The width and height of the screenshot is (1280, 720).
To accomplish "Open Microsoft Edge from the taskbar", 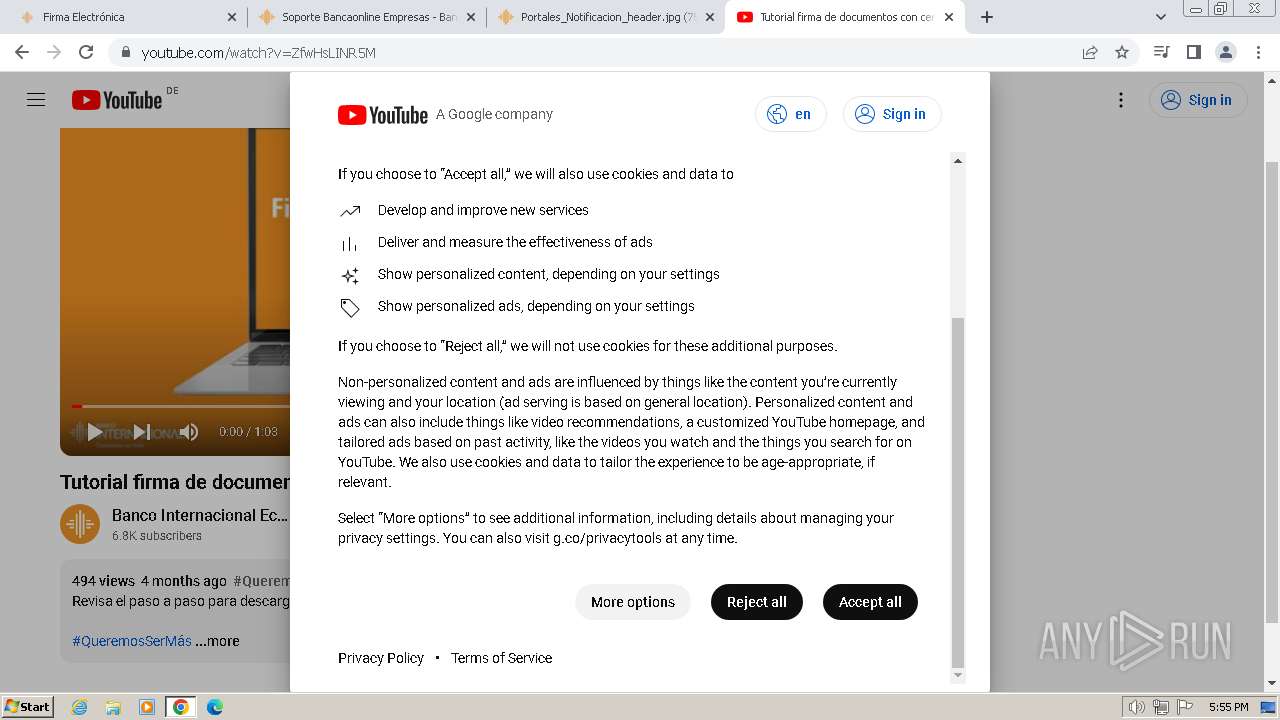I will (214, 707).
